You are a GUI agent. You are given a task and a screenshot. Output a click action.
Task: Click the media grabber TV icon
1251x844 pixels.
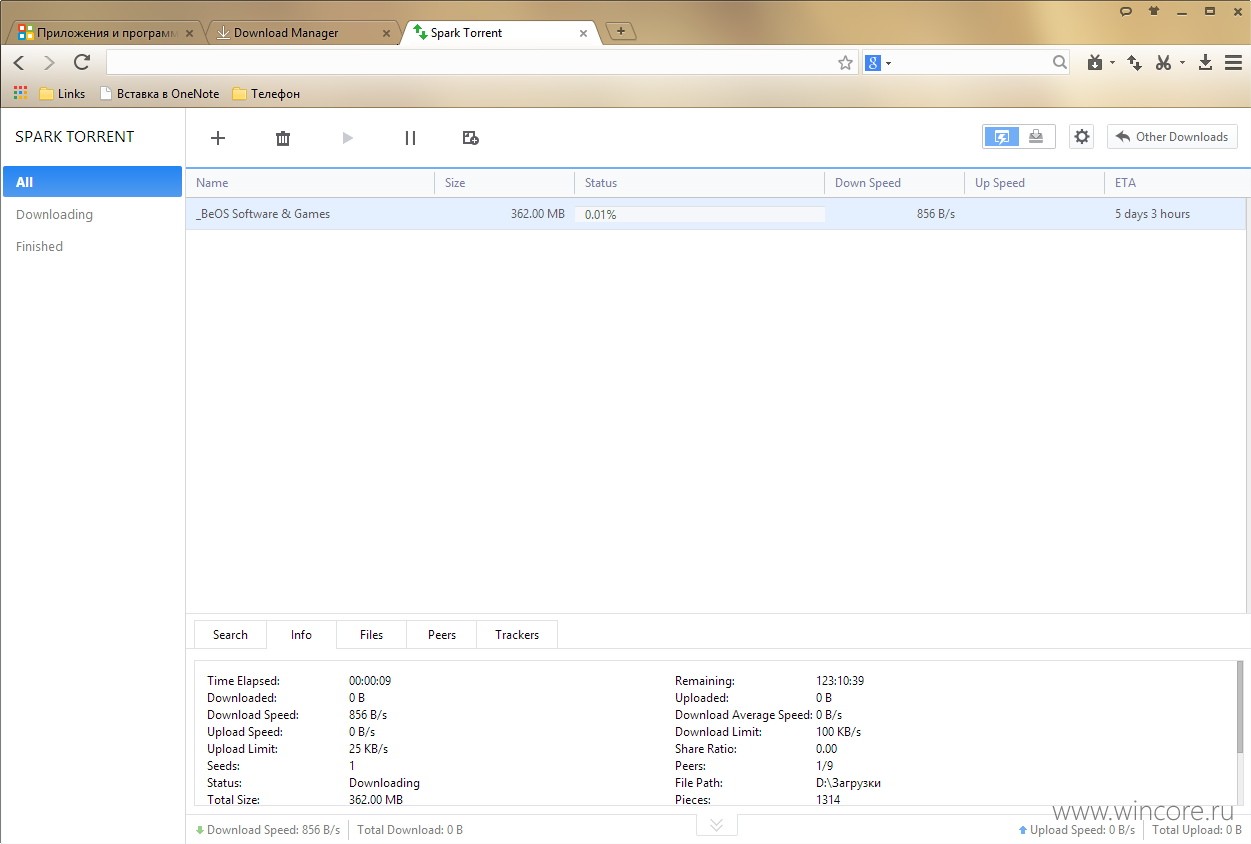point(1095,63)
